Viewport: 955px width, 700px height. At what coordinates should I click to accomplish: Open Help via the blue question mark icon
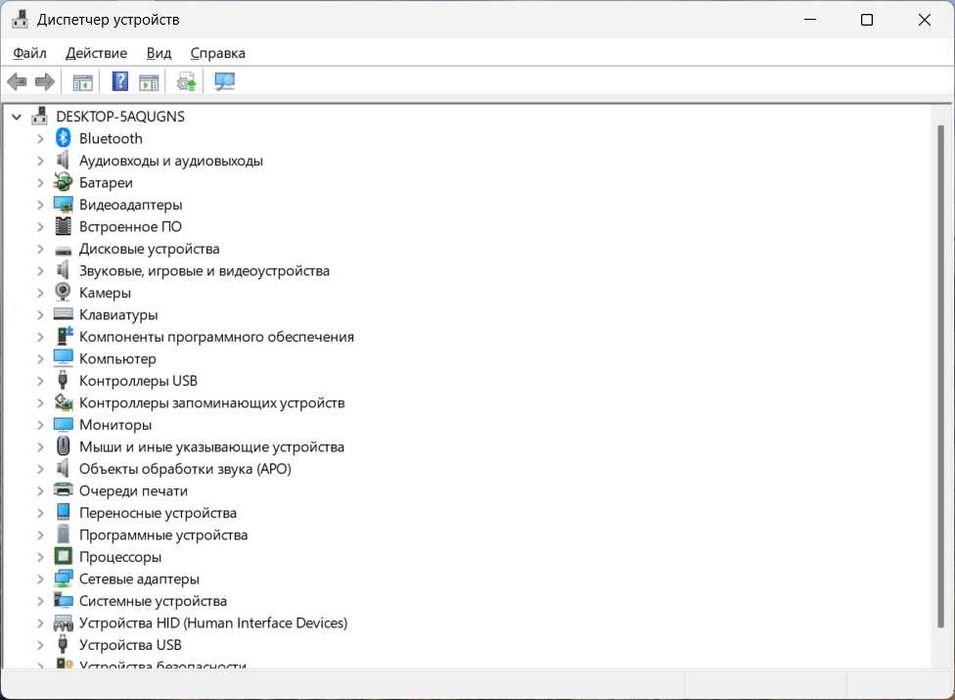click(x=120, y=81)
